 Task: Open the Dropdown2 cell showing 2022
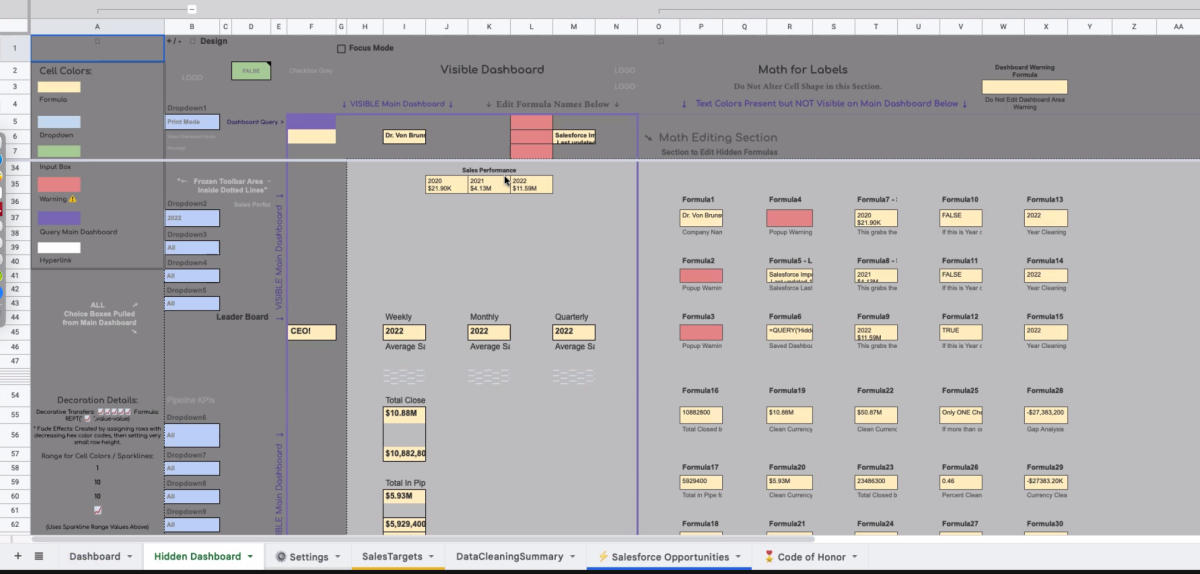[x=191, y=217]
